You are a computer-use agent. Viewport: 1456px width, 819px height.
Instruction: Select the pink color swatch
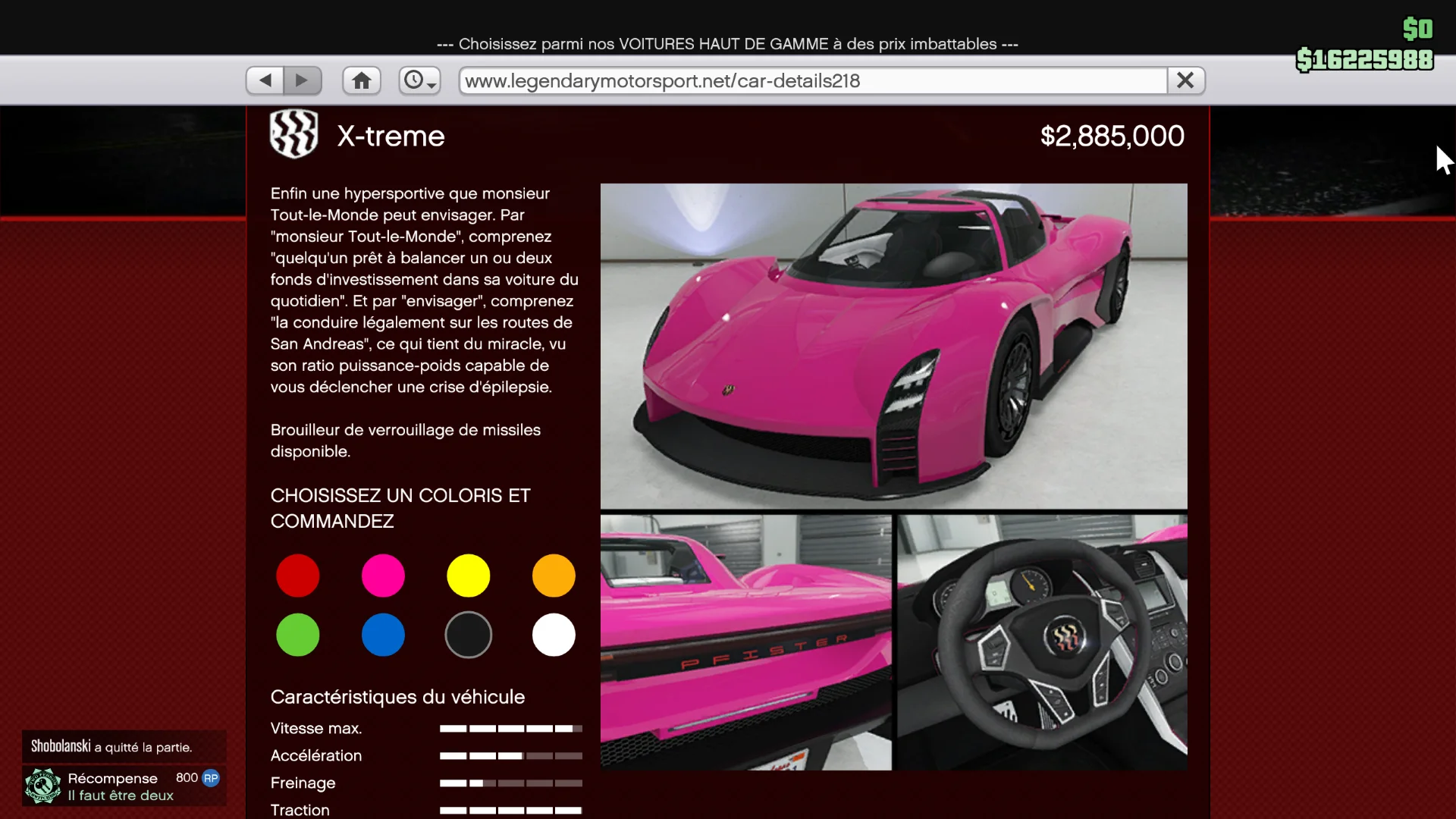383,576
